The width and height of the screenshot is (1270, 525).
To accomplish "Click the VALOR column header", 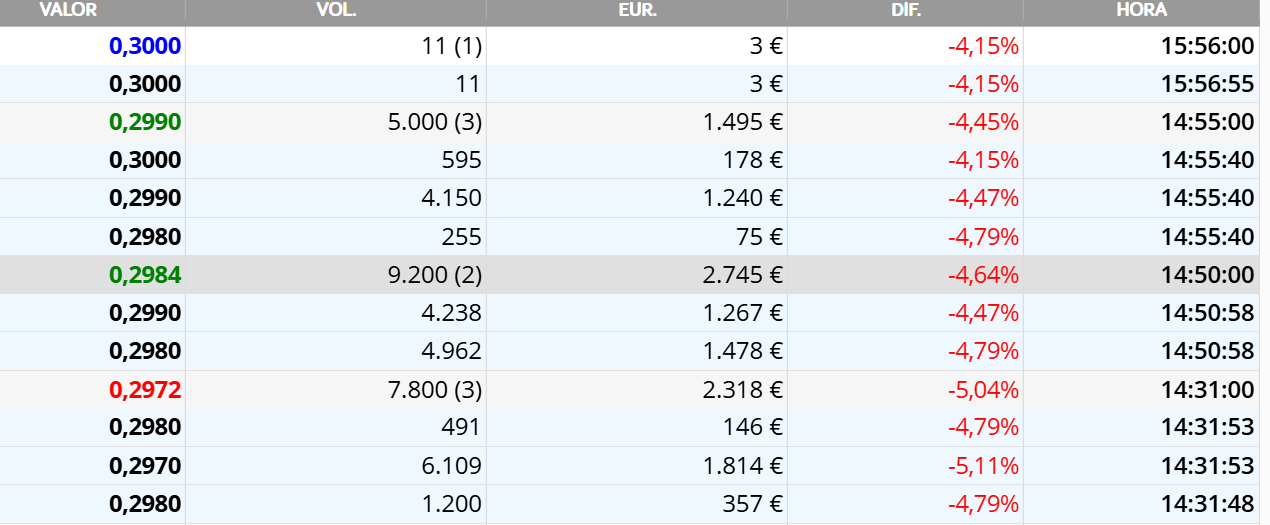I will click(x=68, y=10).
